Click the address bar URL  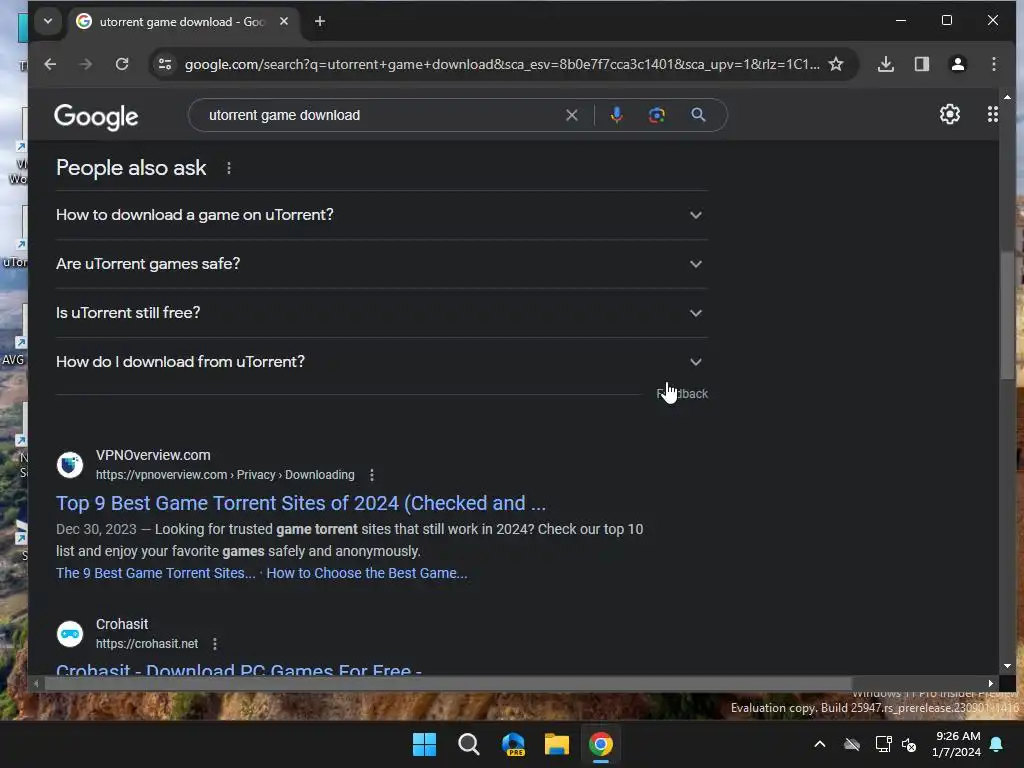(x=502, y=64)
